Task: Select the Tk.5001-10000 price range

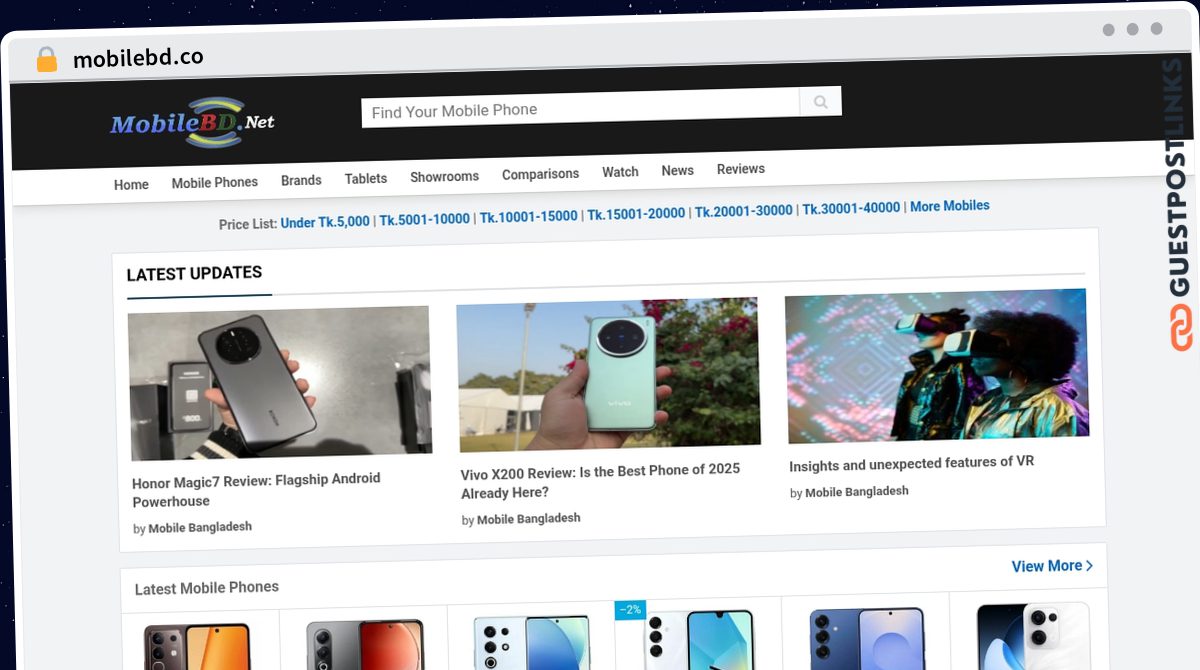Action: pyautogui.click(x=424, y=219)
